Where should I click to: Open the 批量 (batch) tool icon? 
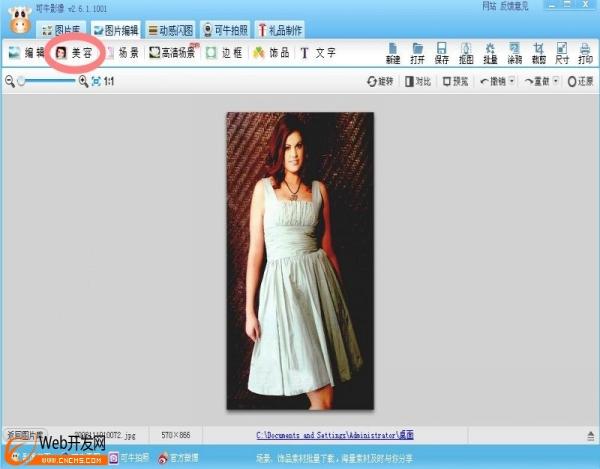tap(490, 52)
